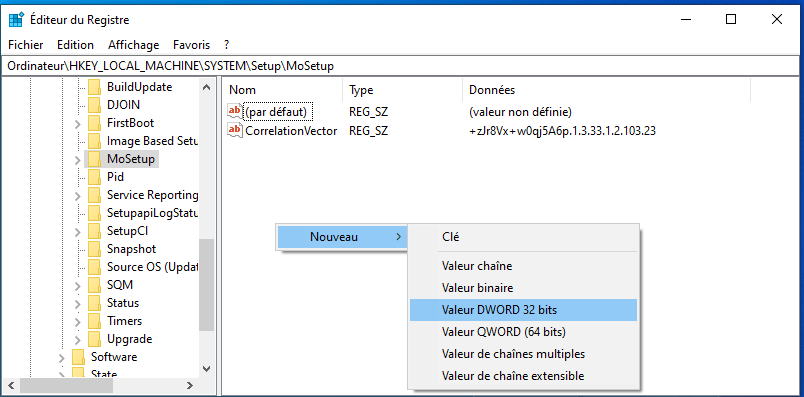804x397 pixels.
Task: Sort by the Données column header
Action: pos(606,90)
